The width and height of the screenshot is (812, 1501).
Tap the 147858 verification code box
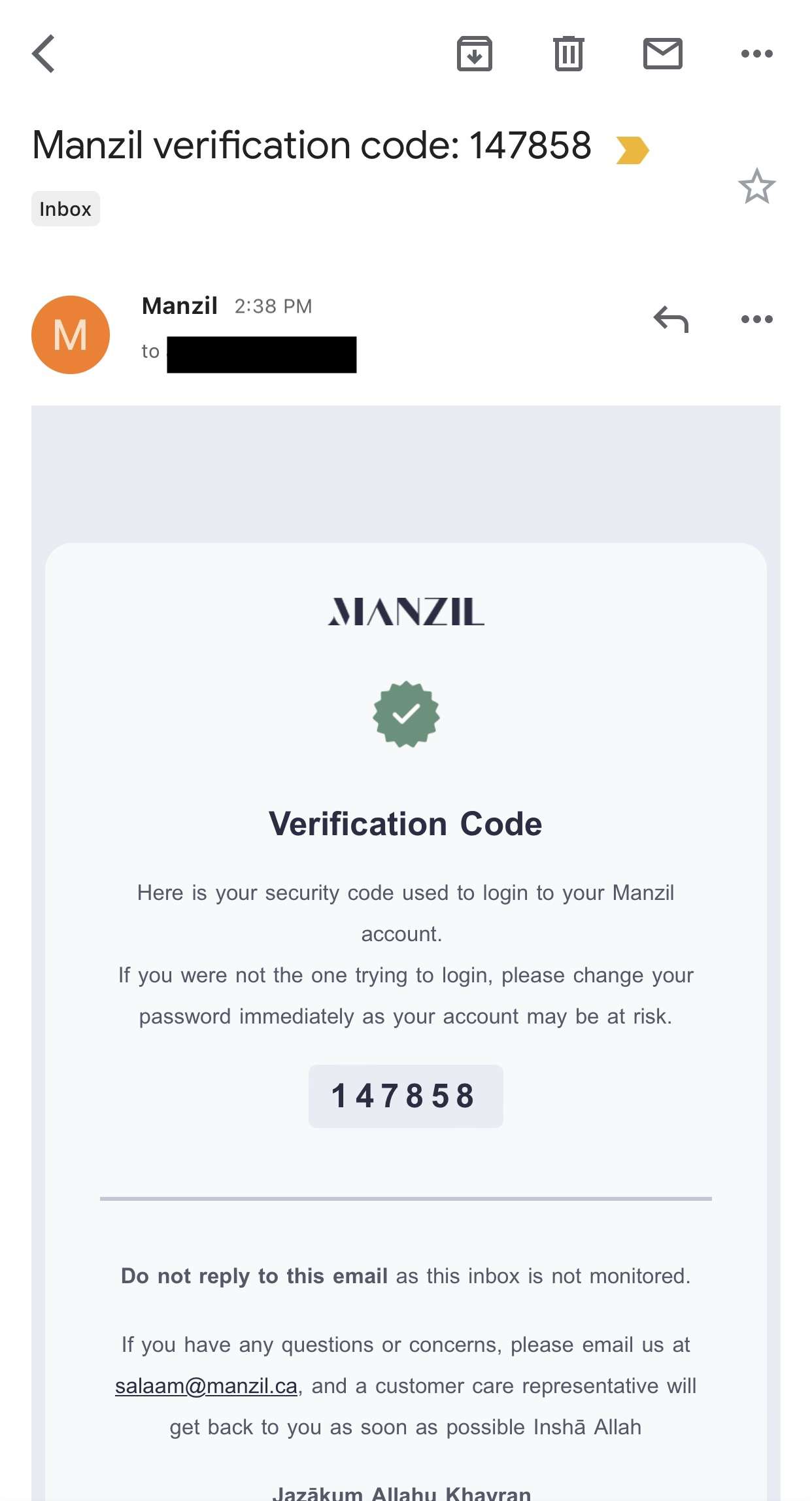[405, 1096]
